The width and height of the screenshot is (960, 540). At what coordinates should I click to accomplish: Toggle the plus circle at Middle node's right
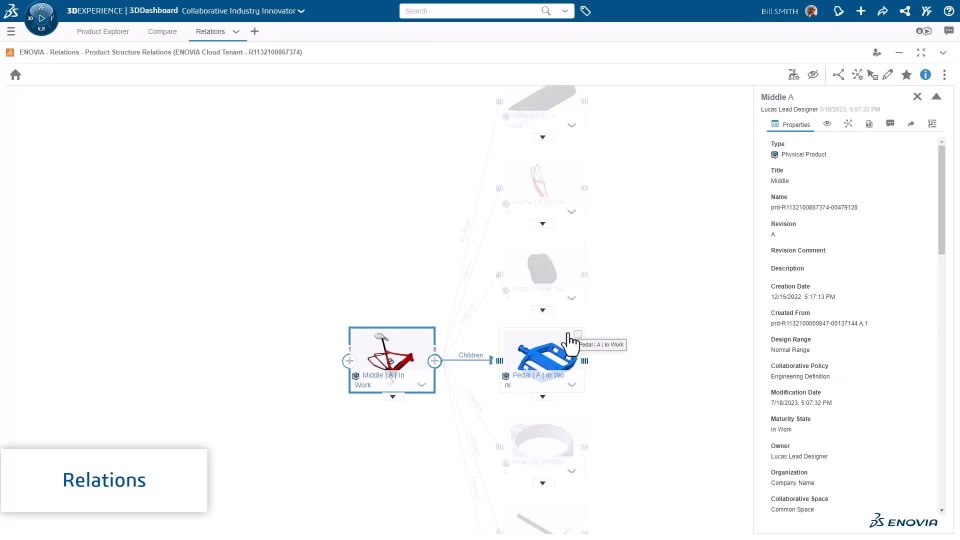coord(434,361)
